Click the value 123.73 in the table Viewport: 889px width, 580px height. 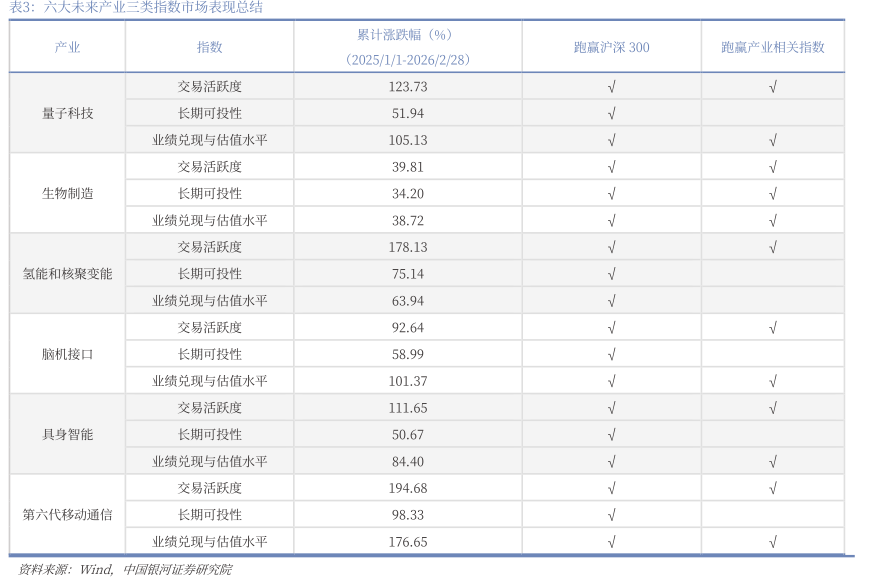tap(407, 87)
